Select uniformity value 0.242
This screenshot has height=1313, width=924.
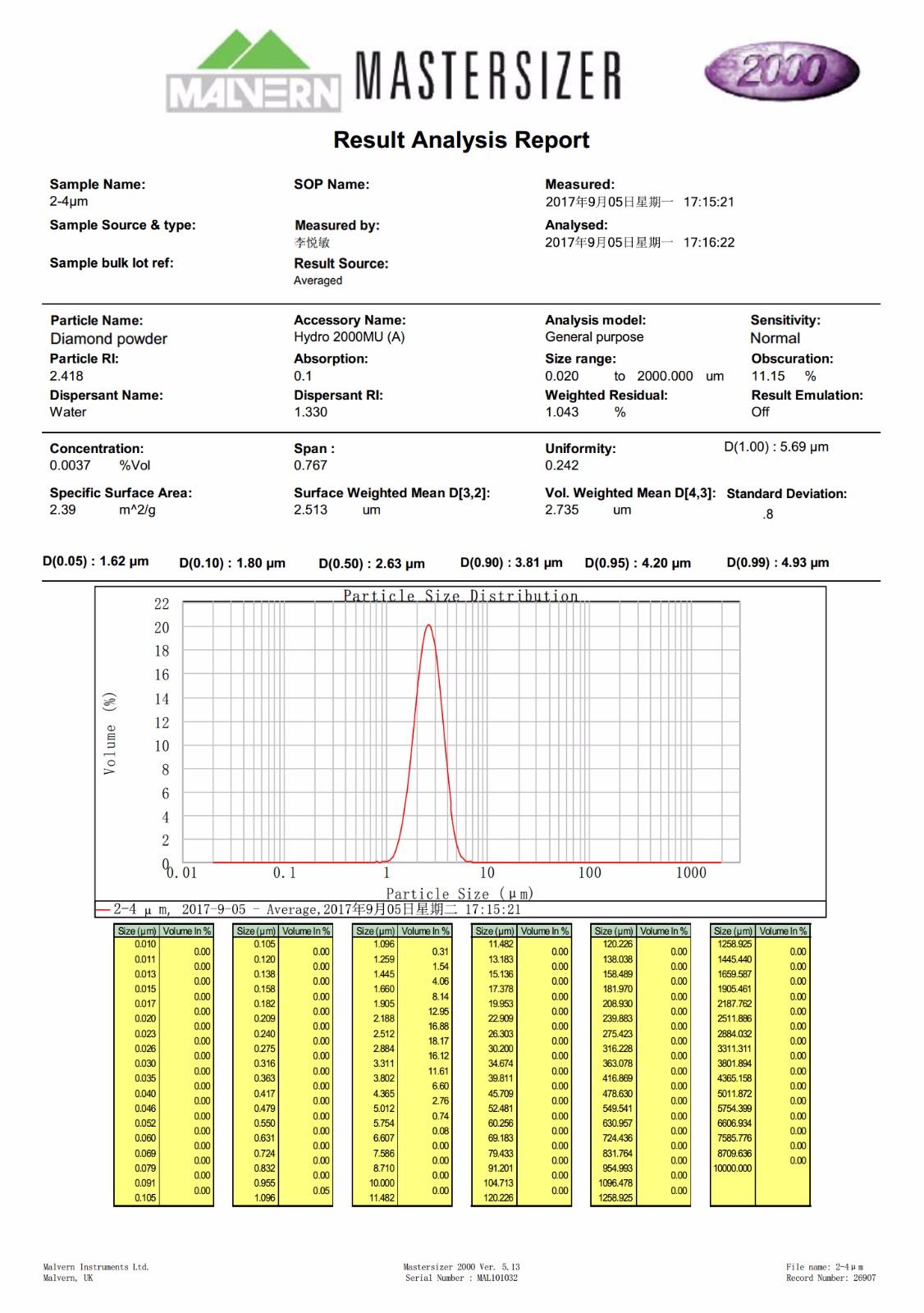[561, 465]
